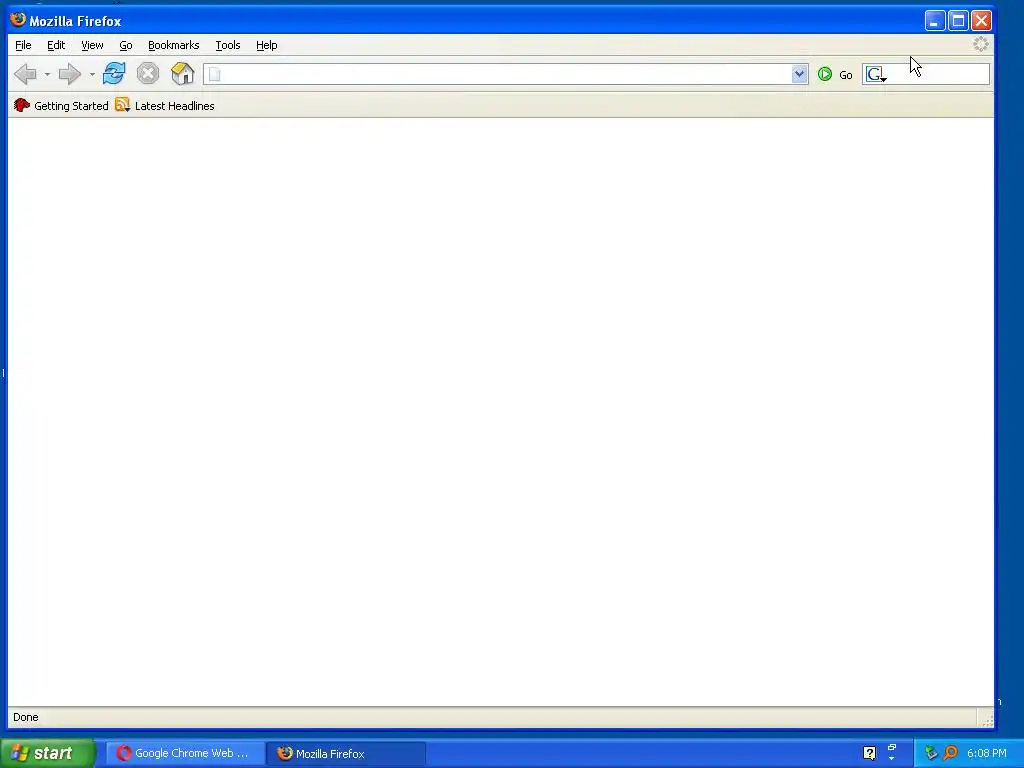
Task: Open the Windows Start menu
Action: click(x=48, y=753)
